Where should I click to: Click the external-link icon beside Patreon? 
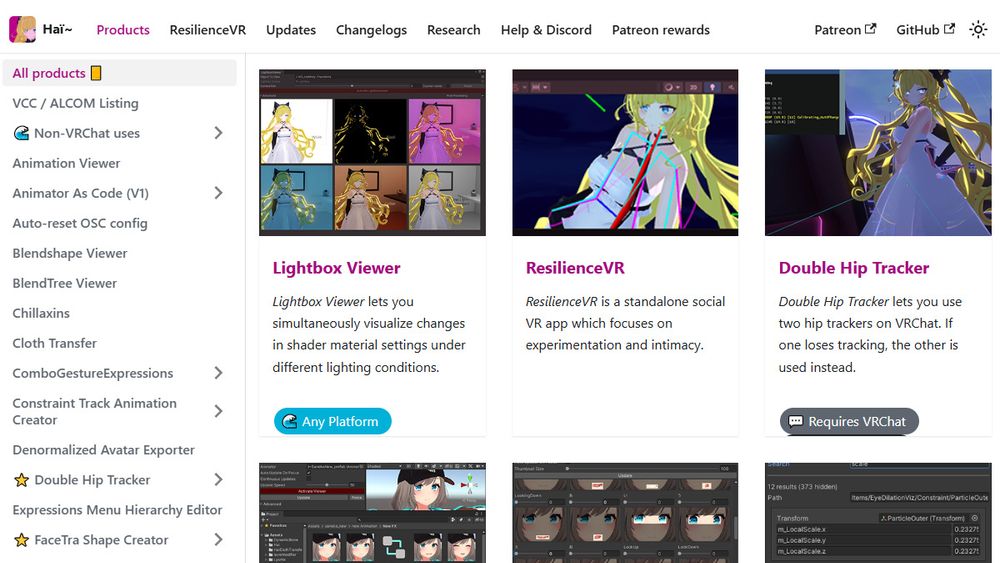(871, 29)
